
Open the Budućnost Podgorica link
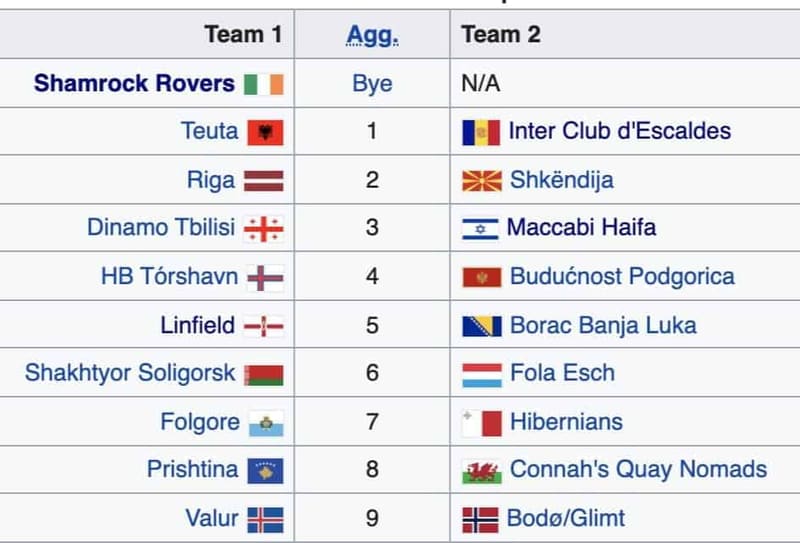(x=622, y=277)
